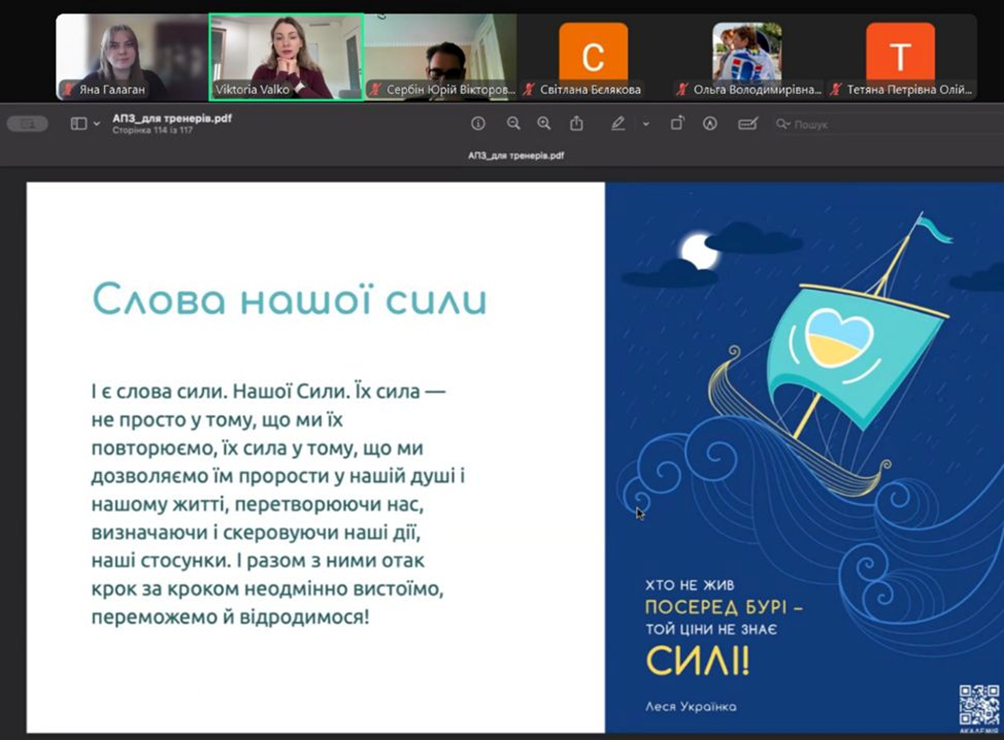Open the form fill/signature icon
Image resolution: width=1004 pixels, height=740 pixels.
pyautogui.click(x=746, y=124)
